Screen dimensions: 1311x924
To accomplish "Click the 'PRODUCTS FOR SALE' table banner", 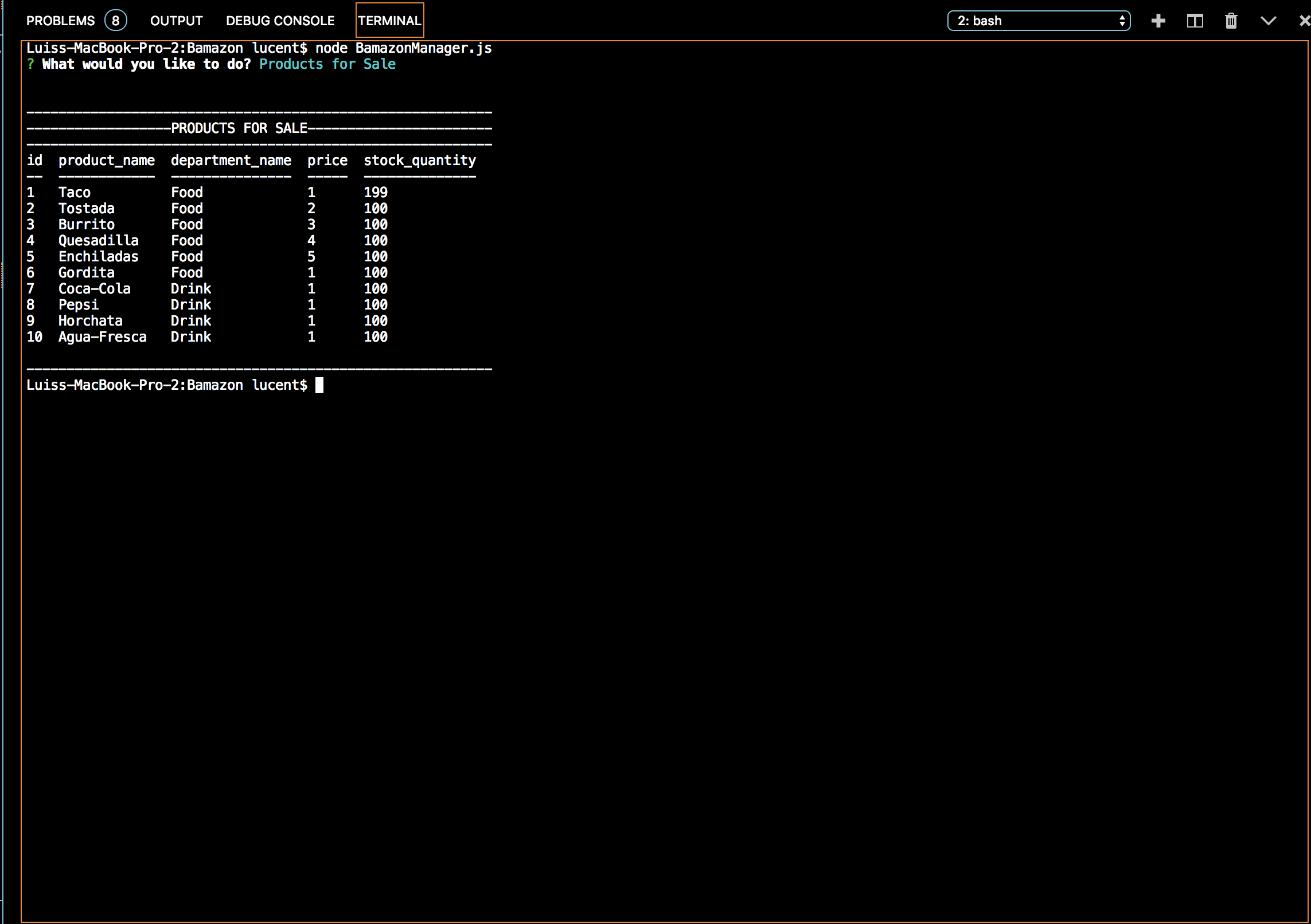I will tap(239, 128).
